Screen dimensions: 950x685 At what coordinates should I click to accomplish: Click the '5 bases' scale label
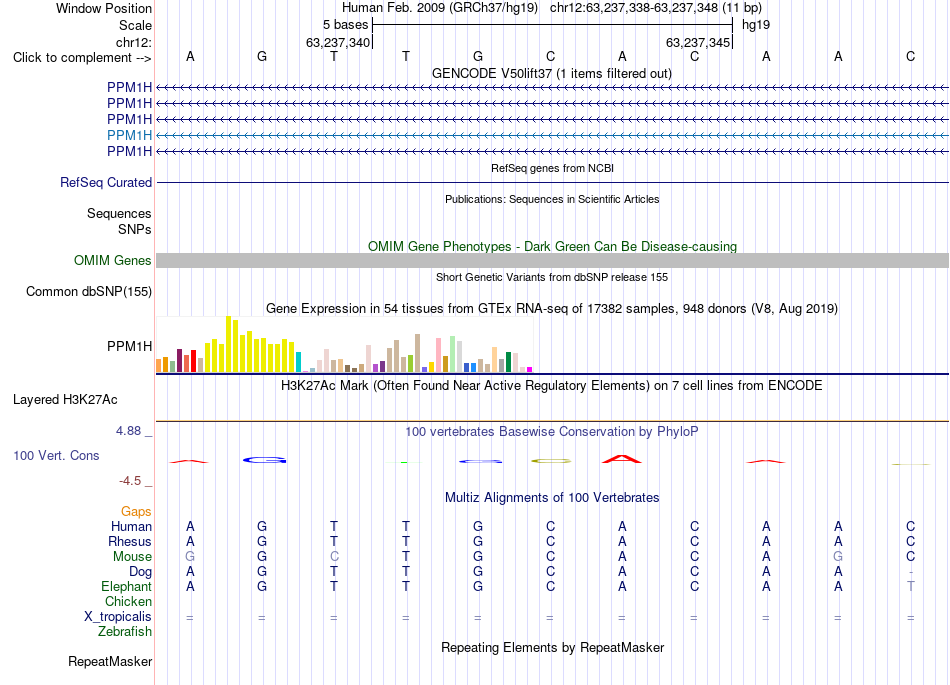tap(345, 25)
